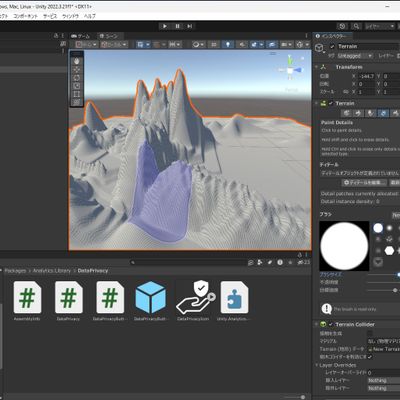Open the Pivot/Center handle position dropdown
This screenshot has width=400, height=400.
[86, 44]
